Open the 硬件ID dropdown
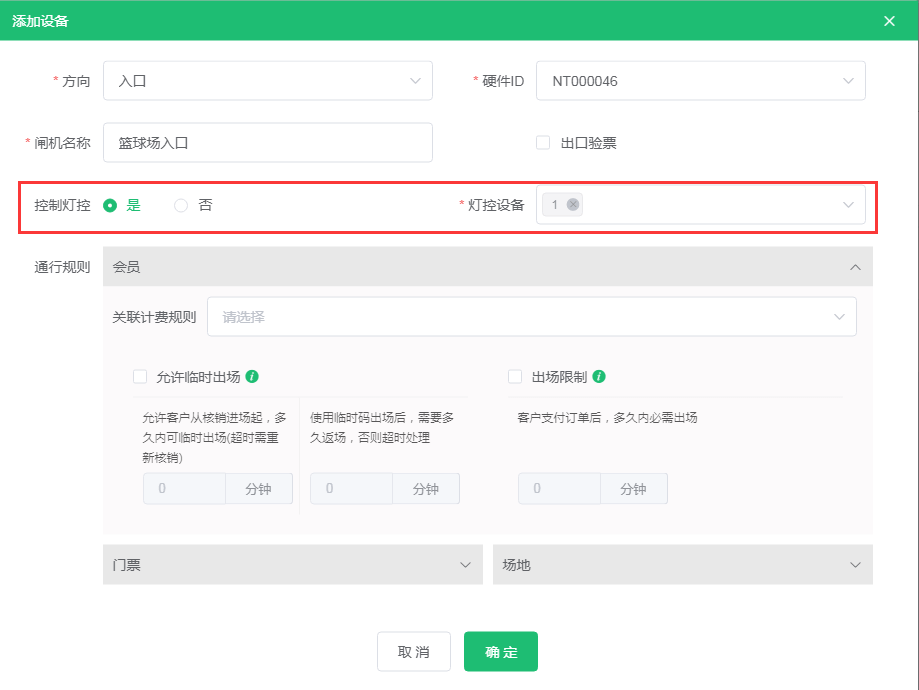Image resolution: width=919 pixels, height=690 pixels. (700, 81)
